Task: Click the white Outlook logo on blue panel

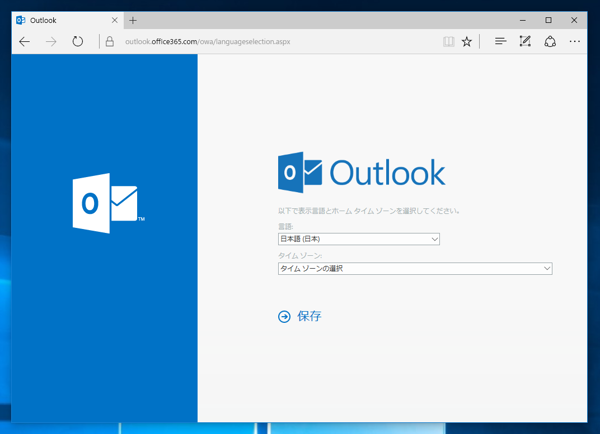Action: click(x=109, y=203)
